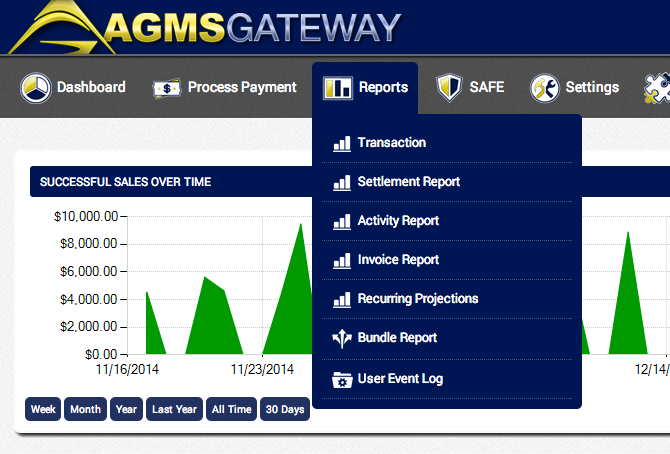View Last Year sales data

click(x=174, y=409)
